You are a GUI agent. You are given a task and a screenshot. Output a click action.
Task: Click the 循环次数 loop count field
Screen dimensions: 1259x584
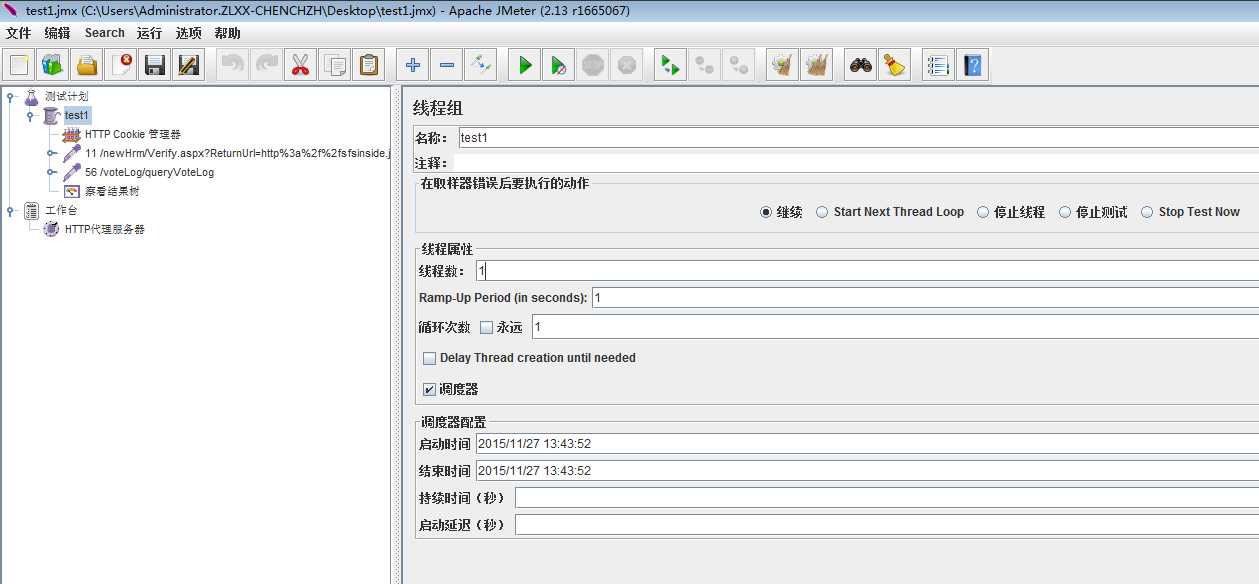point(895,327)
